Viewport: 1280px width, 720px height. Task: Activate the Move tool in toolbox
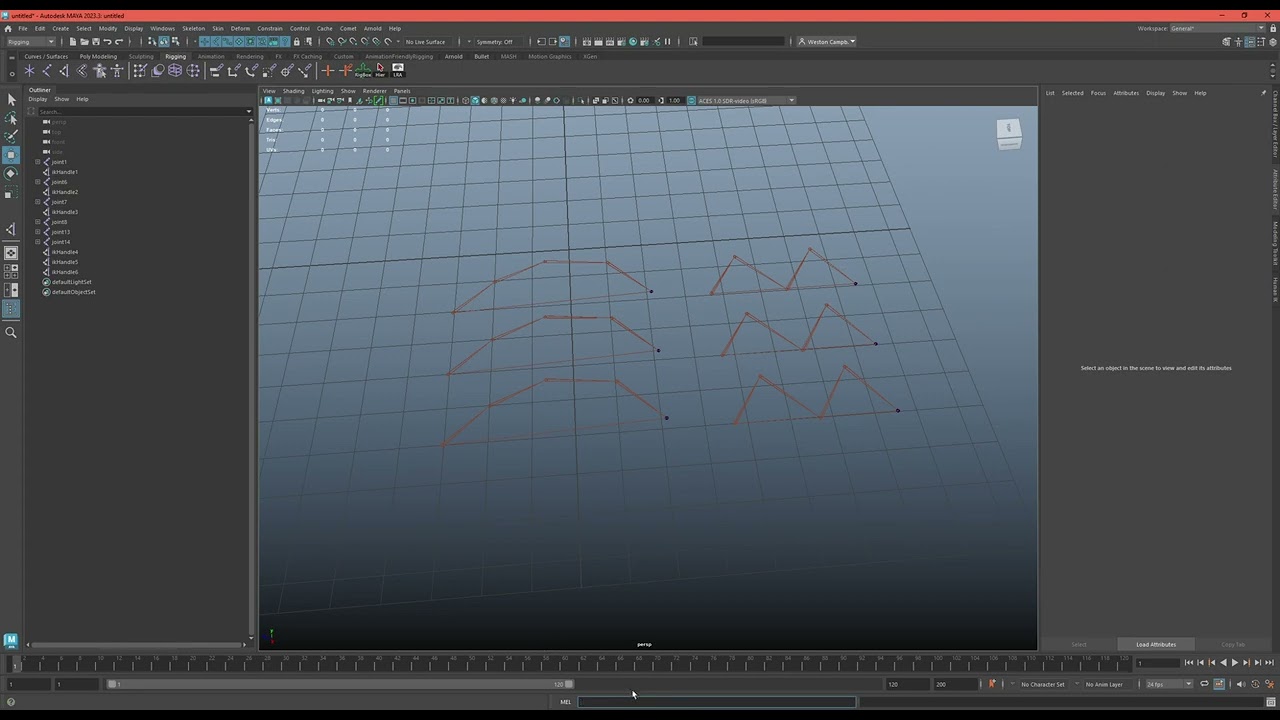coord(11,155)
